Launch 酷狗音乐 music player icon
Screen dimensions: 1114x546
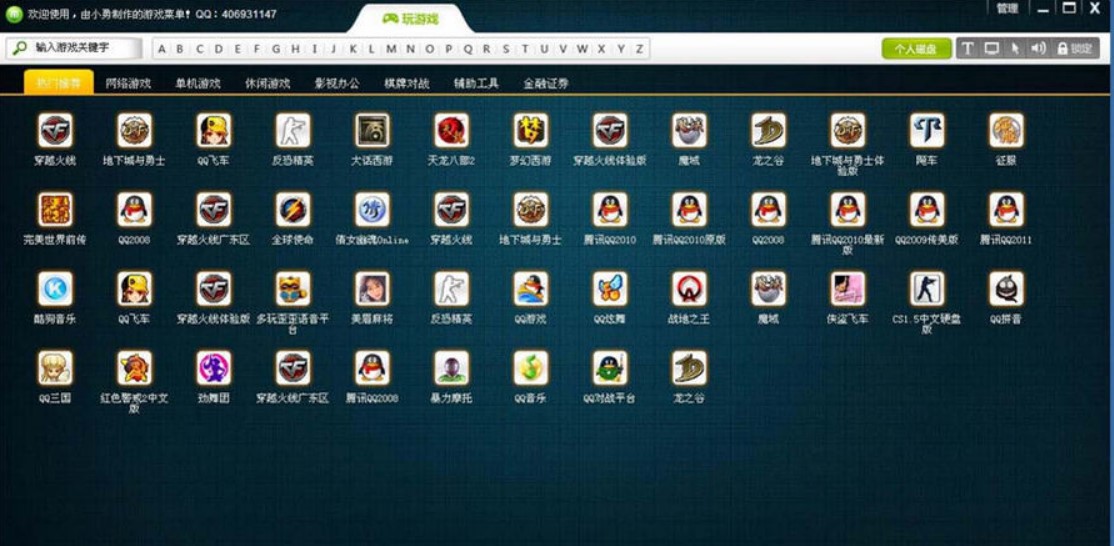pyautogui.click(x=55, y=289)
